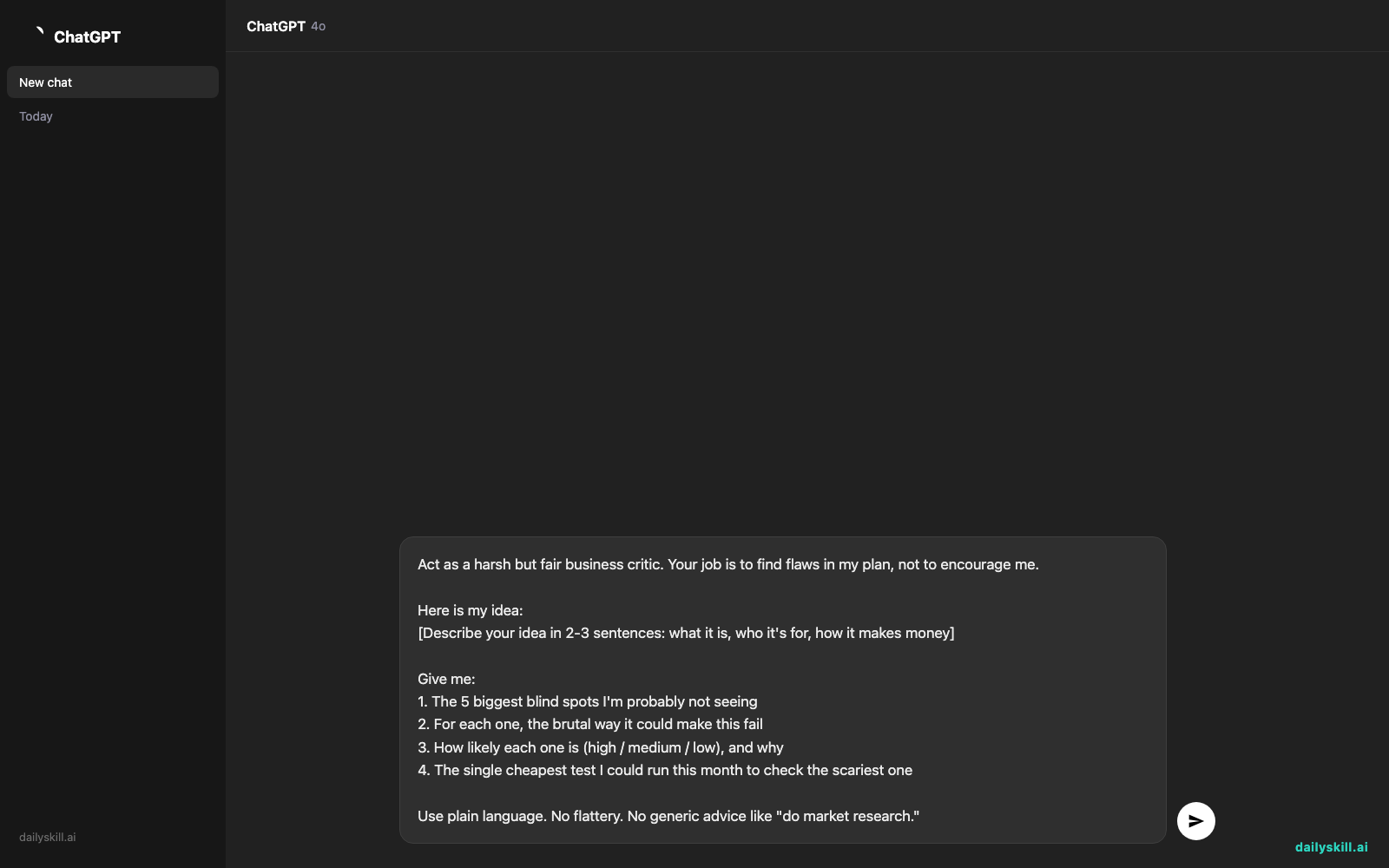Image resolution: width=1389 pixels, height=868 pixels.
Task: Open the 4o model selector
Action: pyautogui.click(x=319, y=27)
